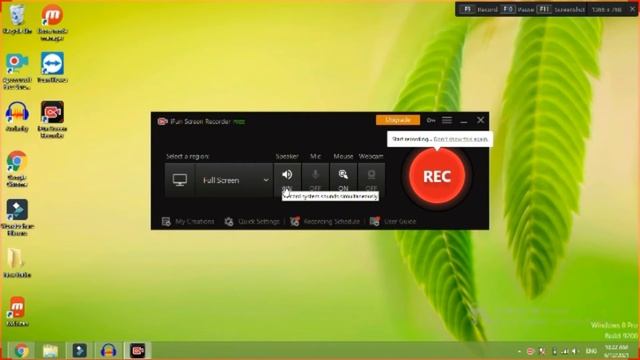Show hidden system tray icons
Image resolution: width=640 pixels, height=360 pixels.
click(x=519, y=351)
